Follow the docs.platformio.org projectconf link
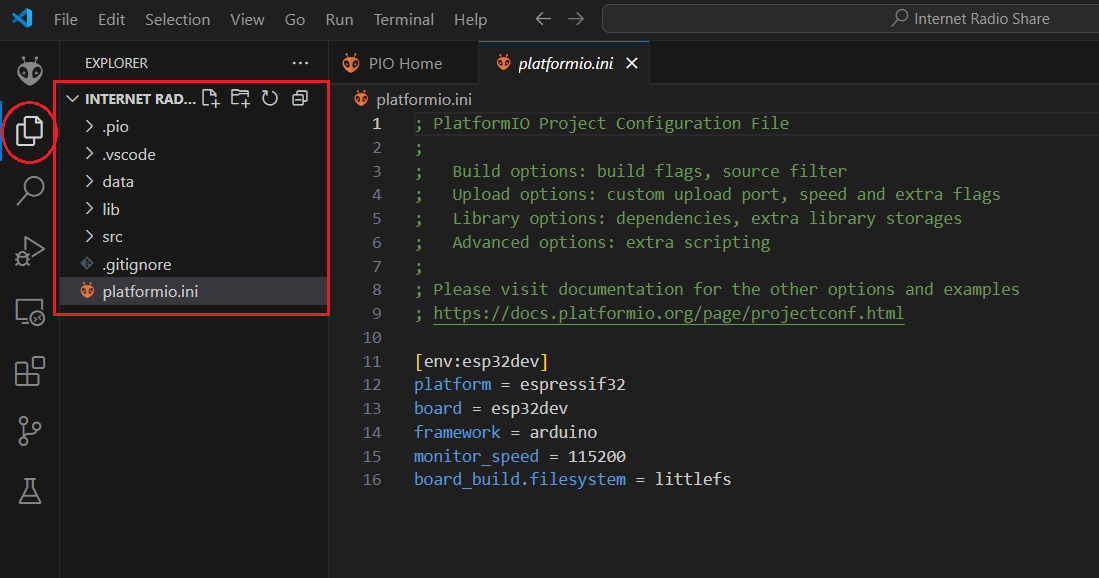The width and height of the screenshot is (1099, 578). point(669,313)
